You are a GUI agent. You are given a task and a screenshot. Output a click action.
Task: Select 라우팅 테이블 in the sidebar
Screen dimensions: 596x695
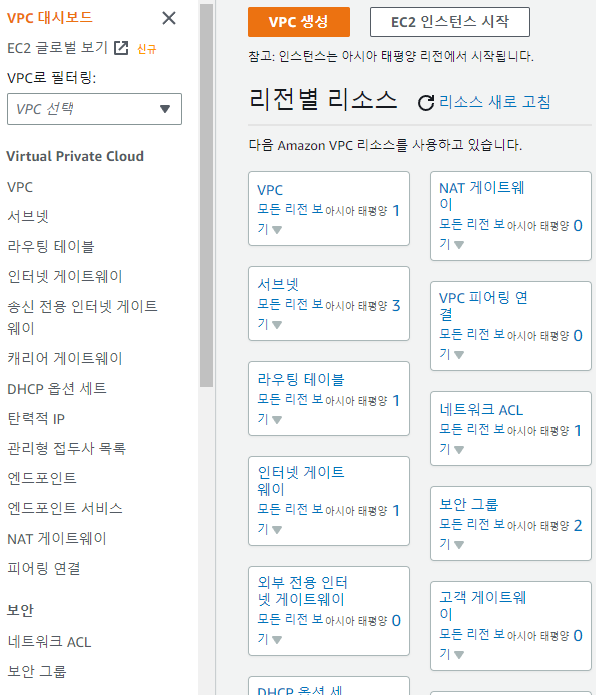pos(51,246)
